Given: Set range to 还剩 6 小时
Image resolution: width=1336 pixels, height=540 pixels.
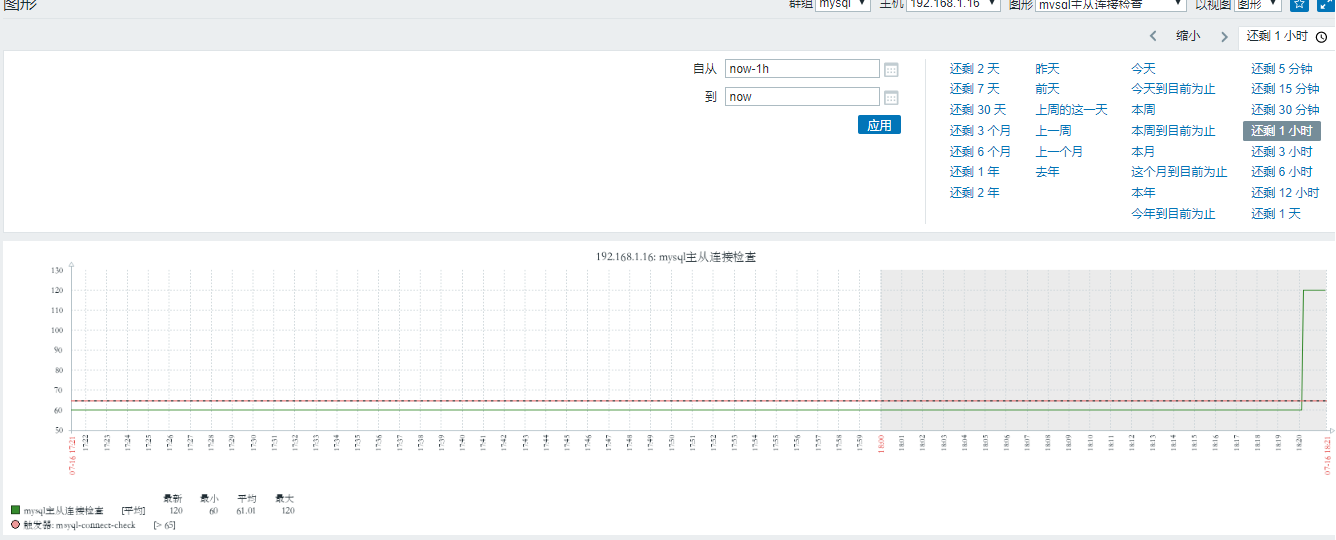Looking at the screenshot, I should 1282,172.
